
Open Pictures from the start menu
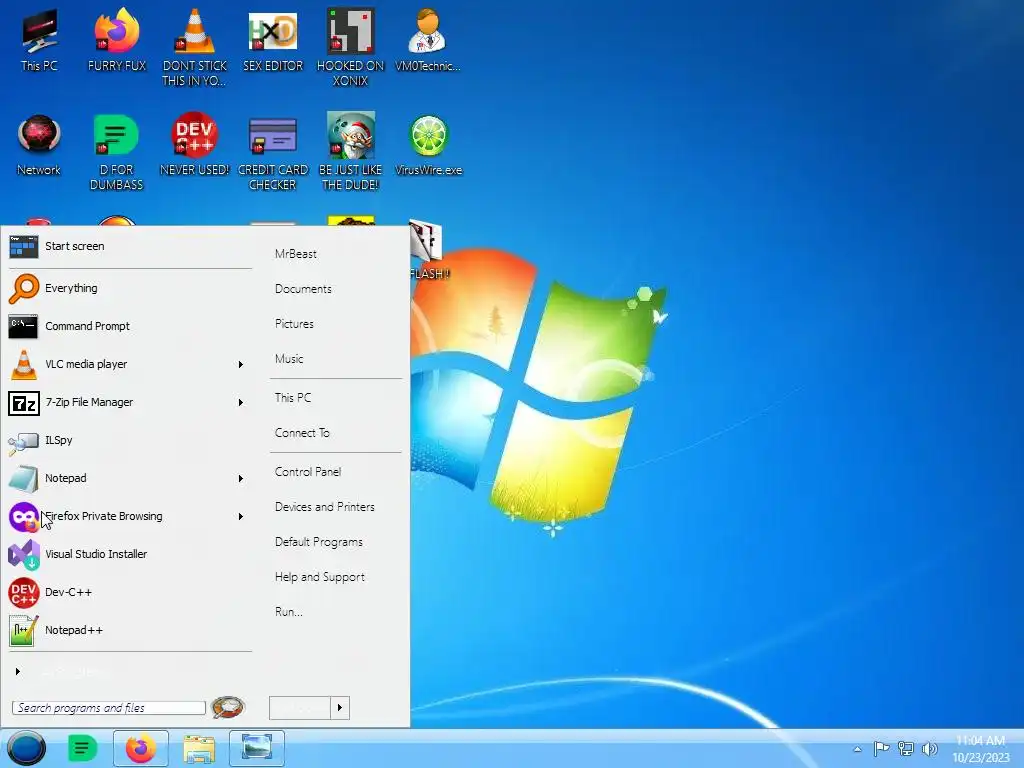pos(294,324)
